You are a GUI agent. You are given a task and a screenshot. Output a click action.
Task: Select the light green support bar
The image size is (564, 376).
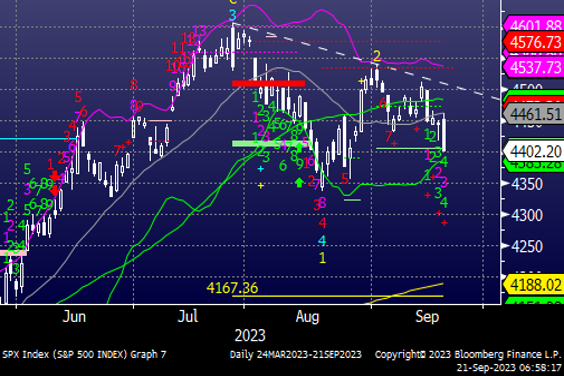click(267, 144)
